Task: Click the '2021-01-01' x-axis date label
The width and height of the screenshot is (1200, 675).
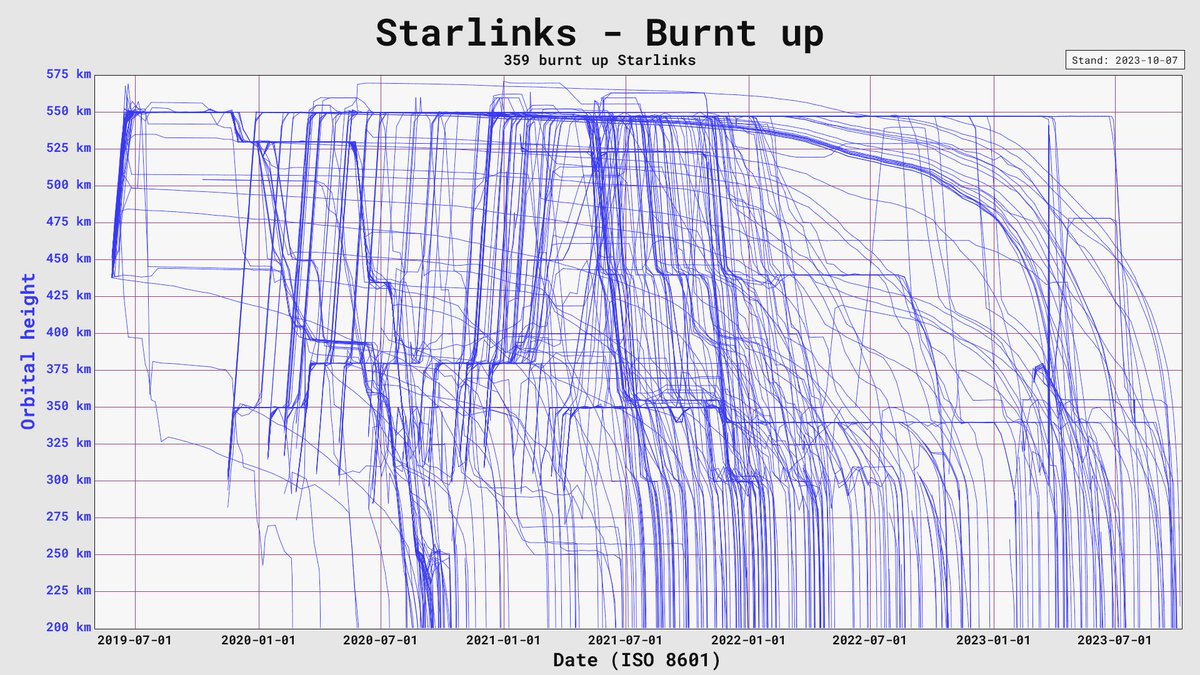Action: pyautogui.click(x=505, y=640)
